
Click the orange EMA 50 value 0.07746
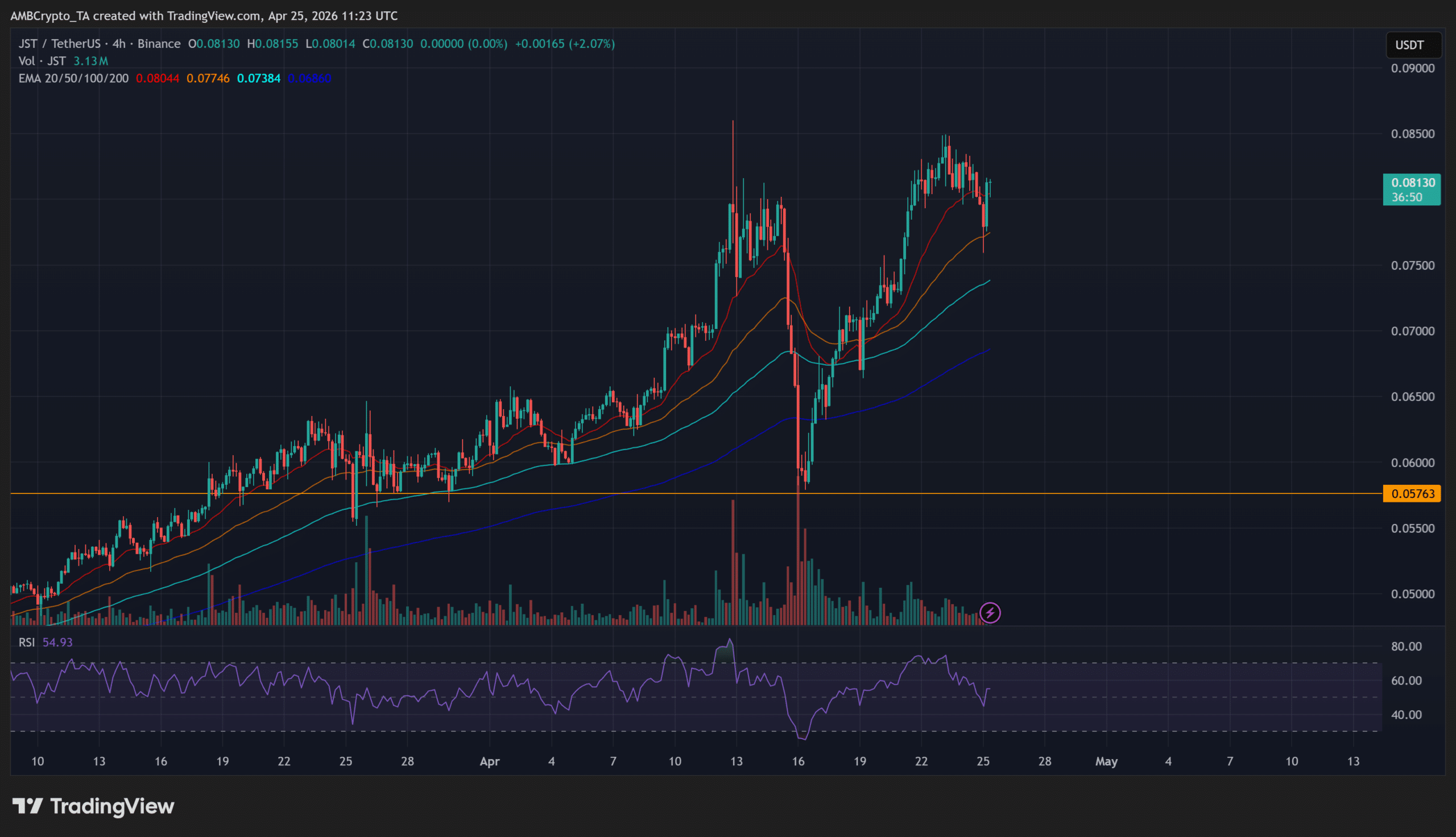pyautogui.click(x=208, y=78)
